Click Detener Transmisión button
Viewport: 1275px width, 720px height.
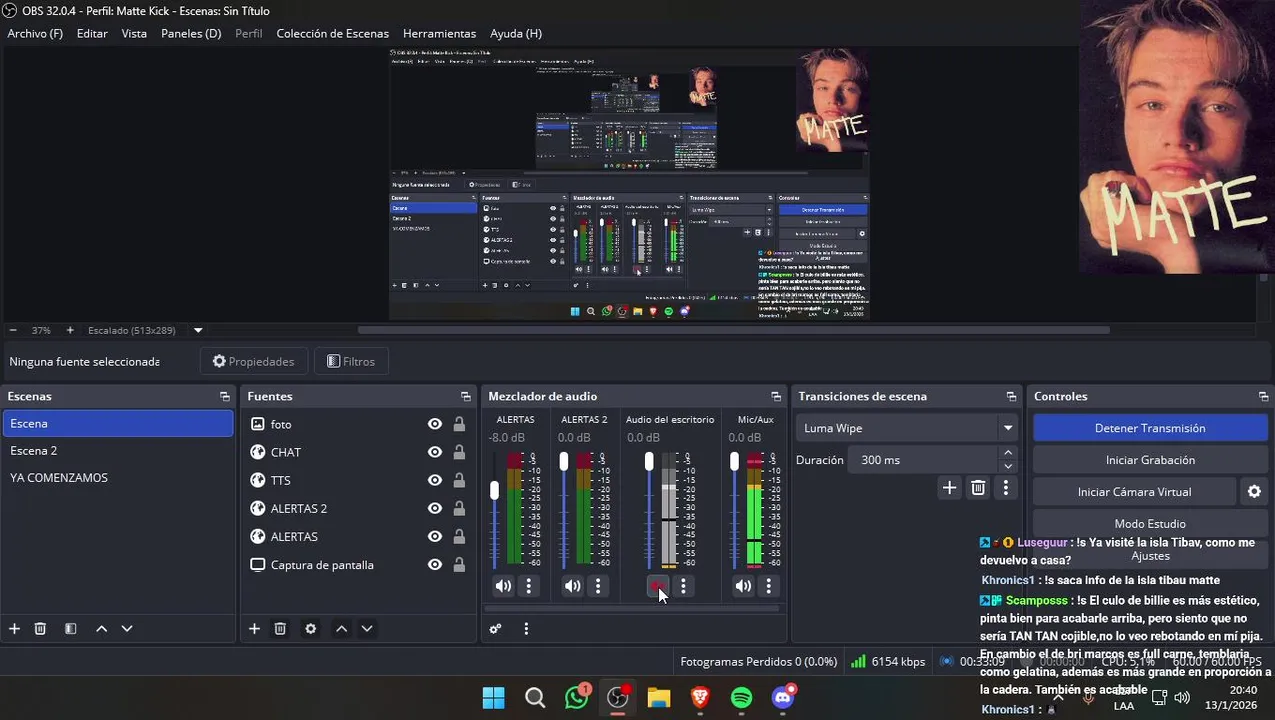[x=1150, y=428]
